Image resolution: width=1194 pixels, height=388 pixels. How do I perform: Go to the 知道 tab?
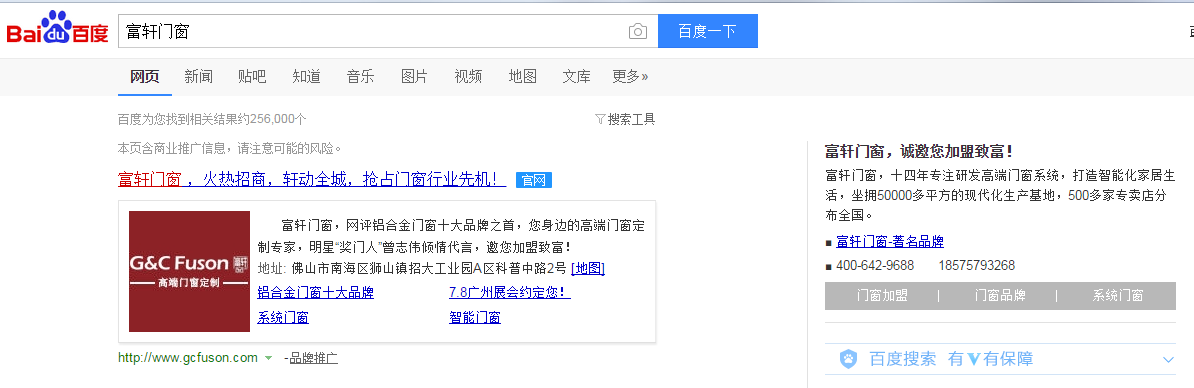point(306,76)
